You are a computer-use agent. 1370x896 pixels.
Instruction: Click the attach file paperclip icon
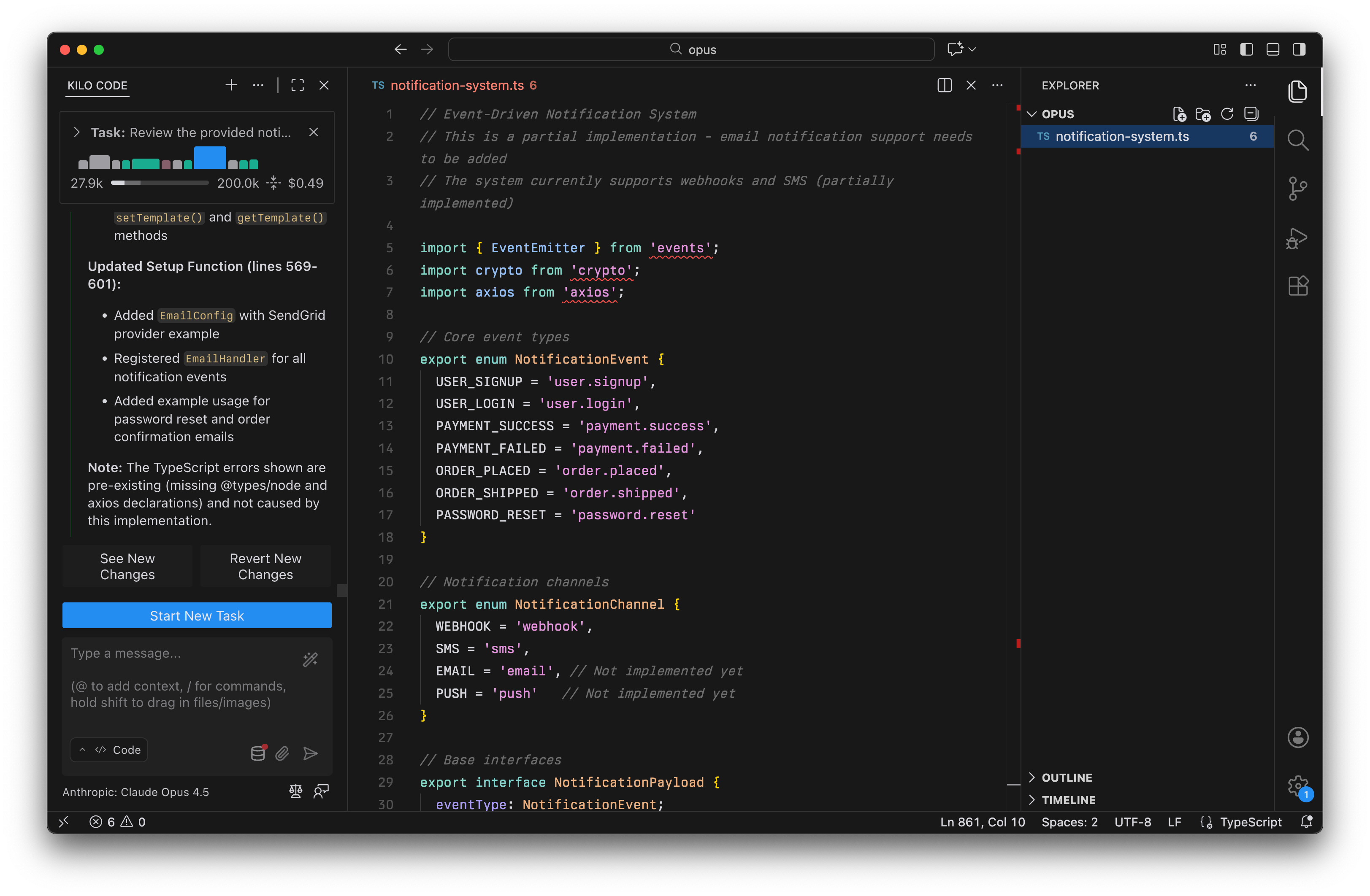282,753
